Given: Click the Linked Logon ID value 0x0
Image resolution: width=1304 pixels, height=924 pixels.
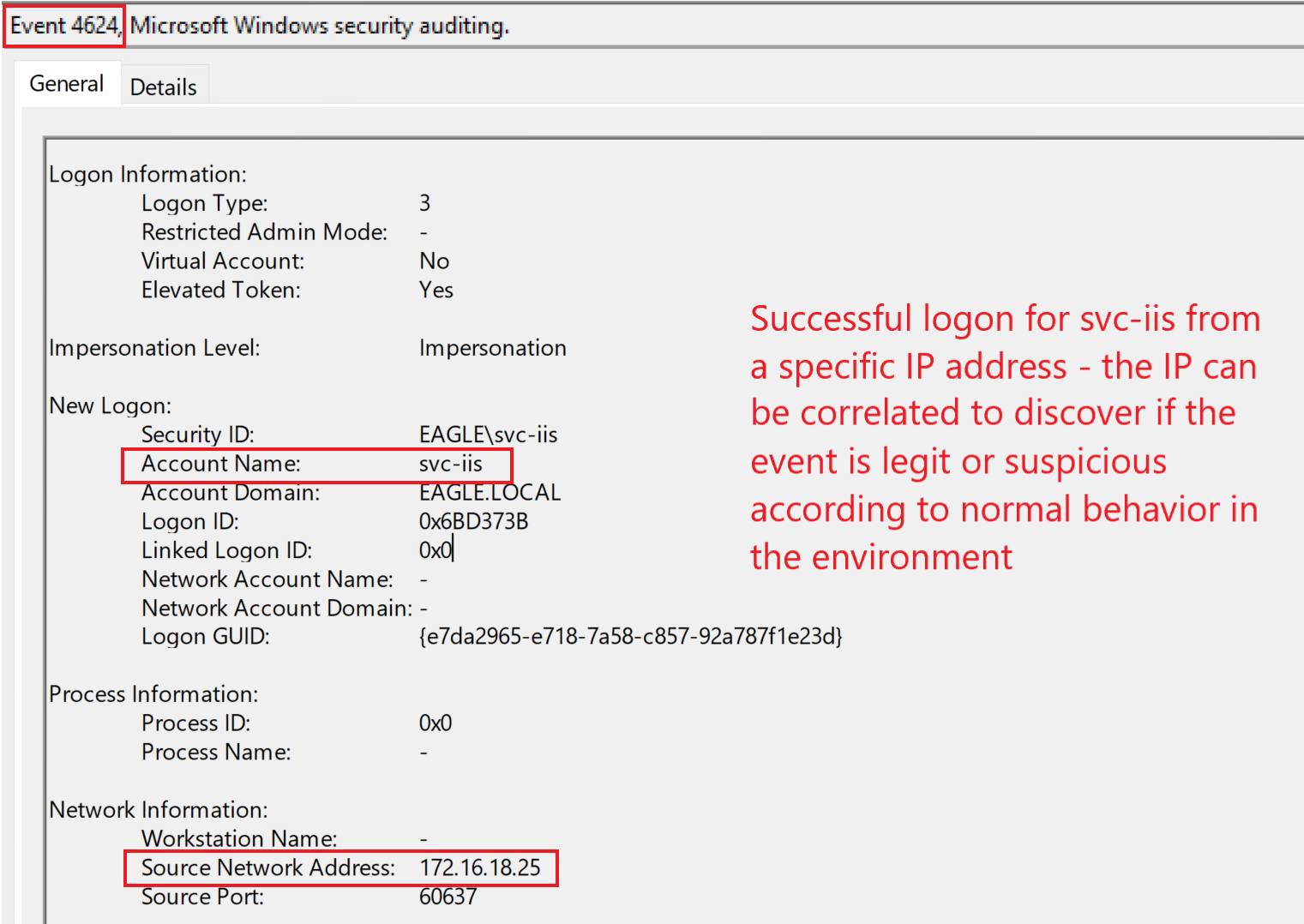Looking at the screenshot, I should pos(435,550).
